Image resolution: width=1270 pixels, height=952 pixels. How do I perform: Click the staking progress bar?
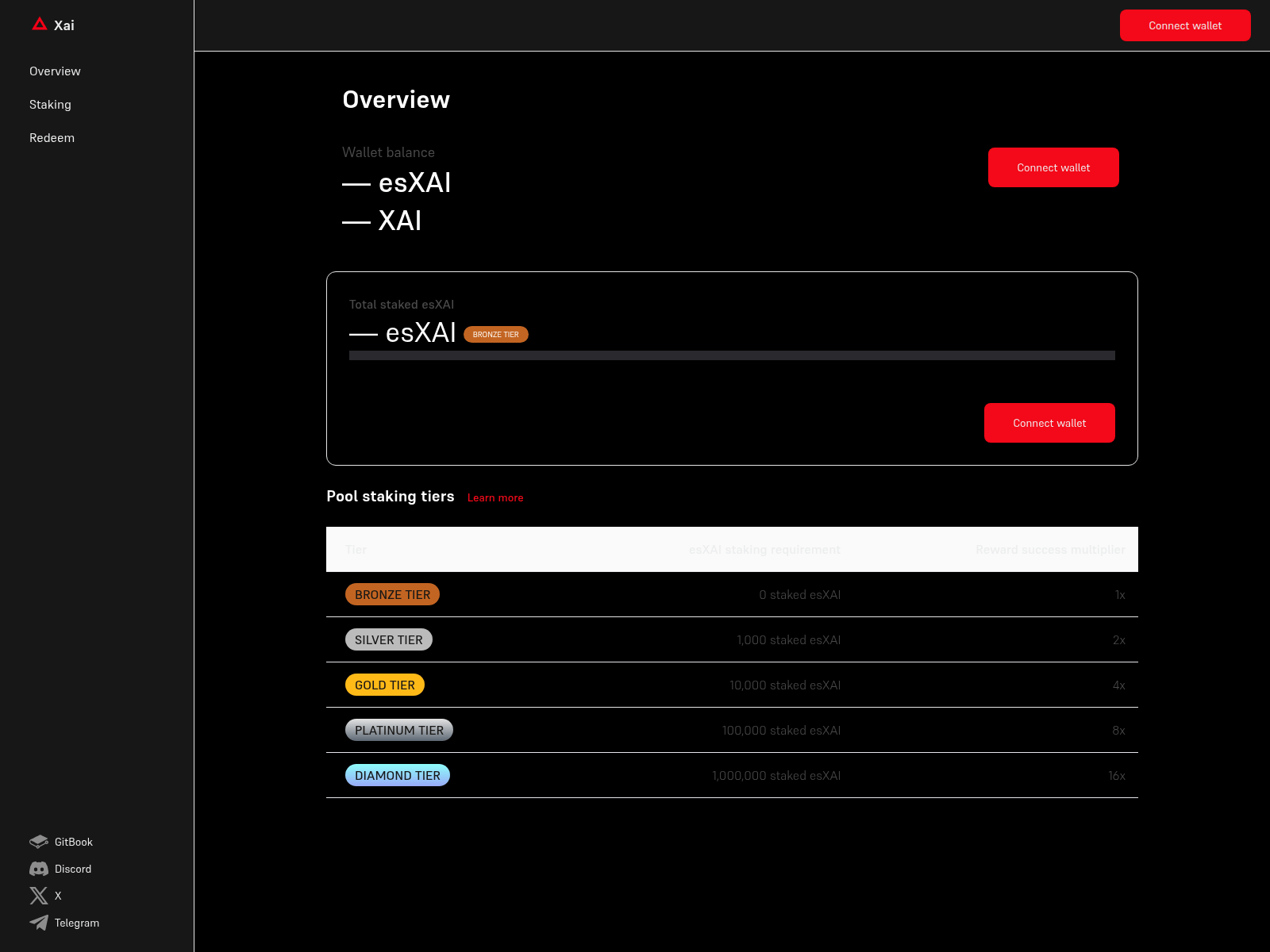[730, 355]
